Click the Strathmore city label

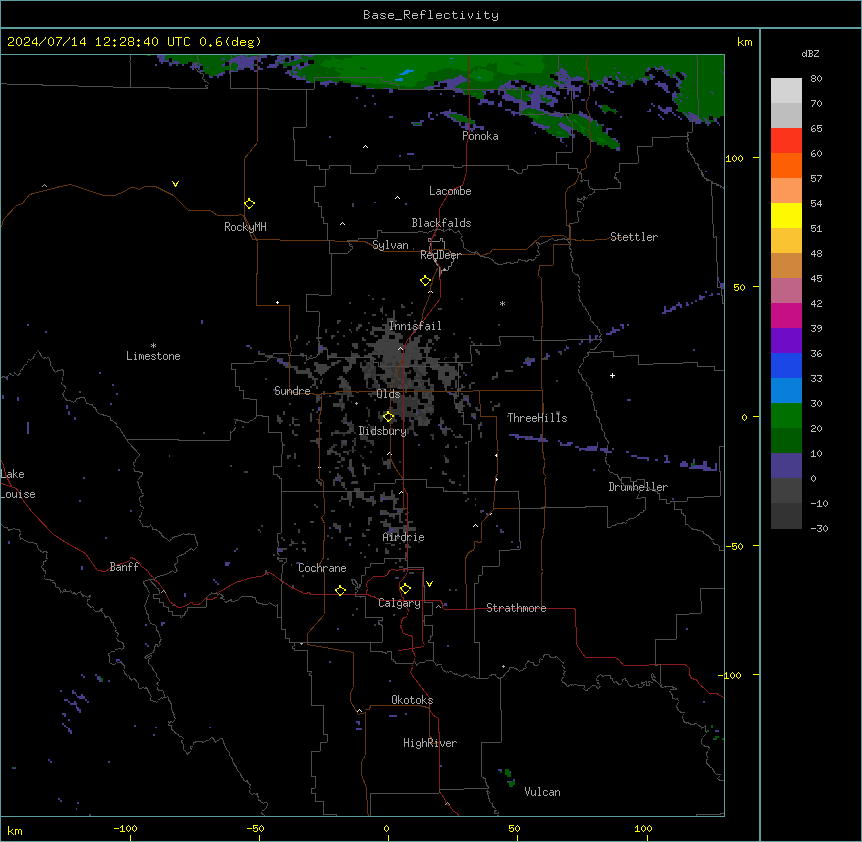516,608
